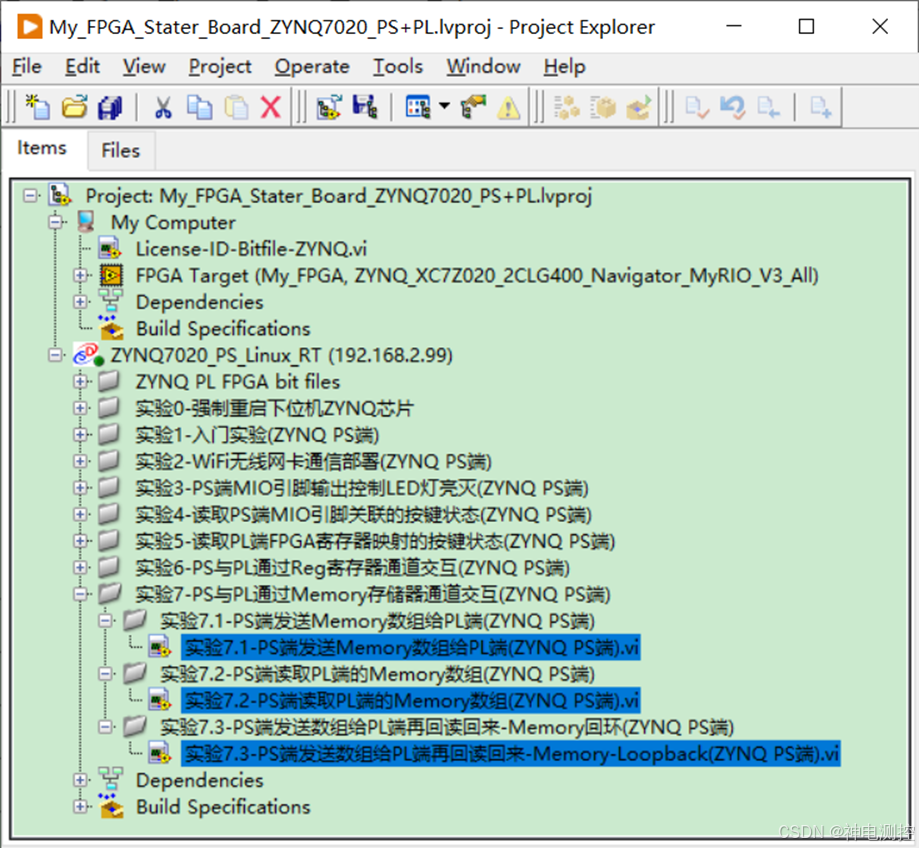Collapse the 实验7.3 subfolder

click(x=105, y=727)
